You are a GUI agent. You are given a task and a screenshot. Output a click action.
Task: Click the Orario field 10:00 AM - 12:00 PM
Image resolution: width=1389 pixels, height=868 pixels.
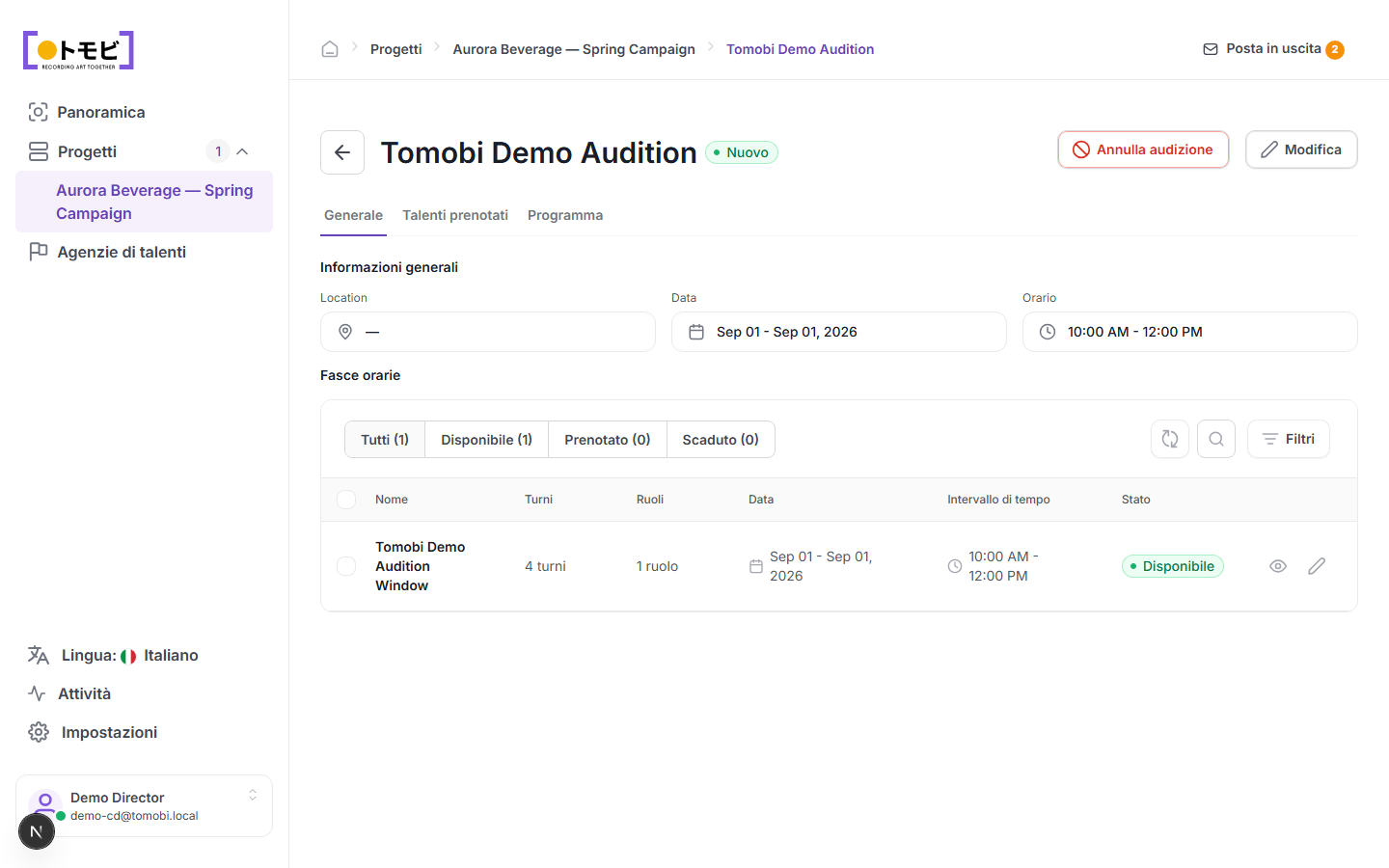tap(1190, 332)
